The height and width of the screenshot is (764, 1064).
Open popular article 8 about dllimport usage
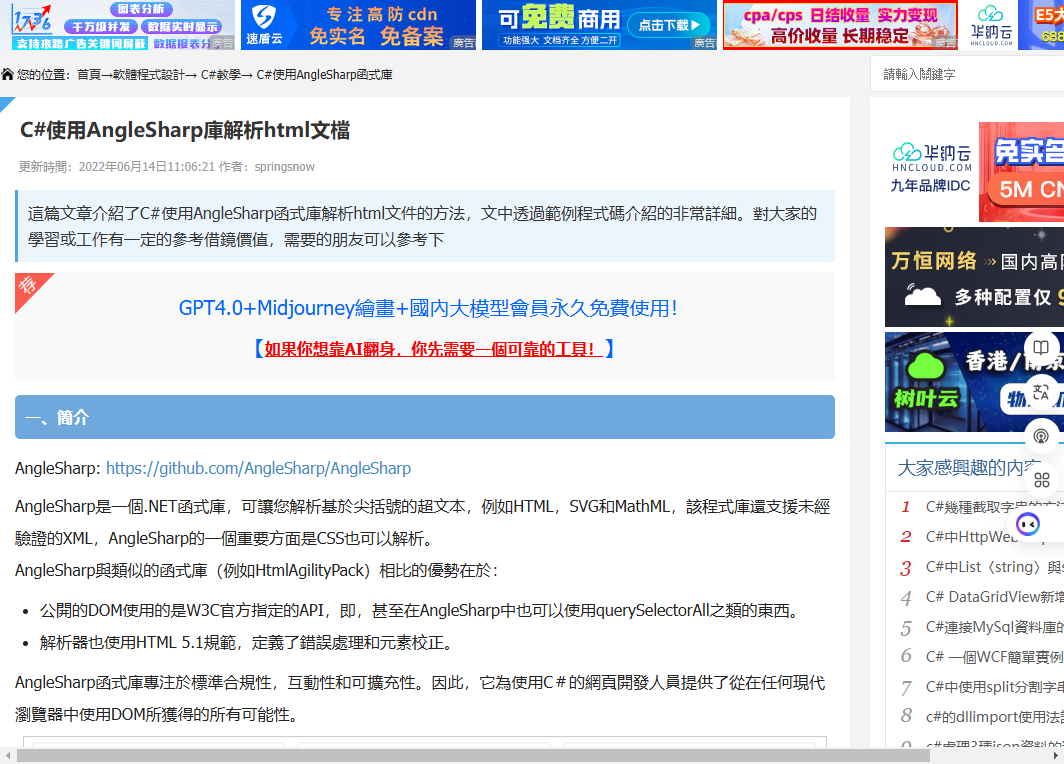tap(994, 717)
